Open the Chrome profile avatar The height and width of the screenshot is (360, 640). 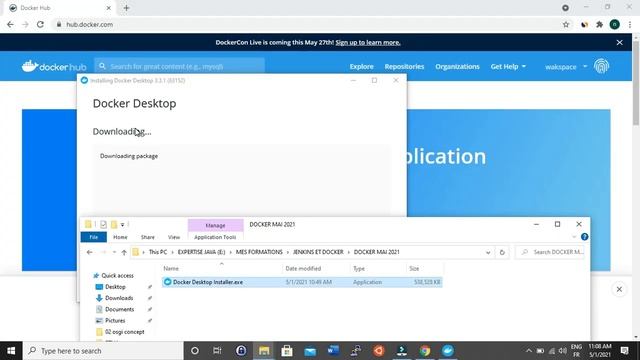(x=615, y=24)
